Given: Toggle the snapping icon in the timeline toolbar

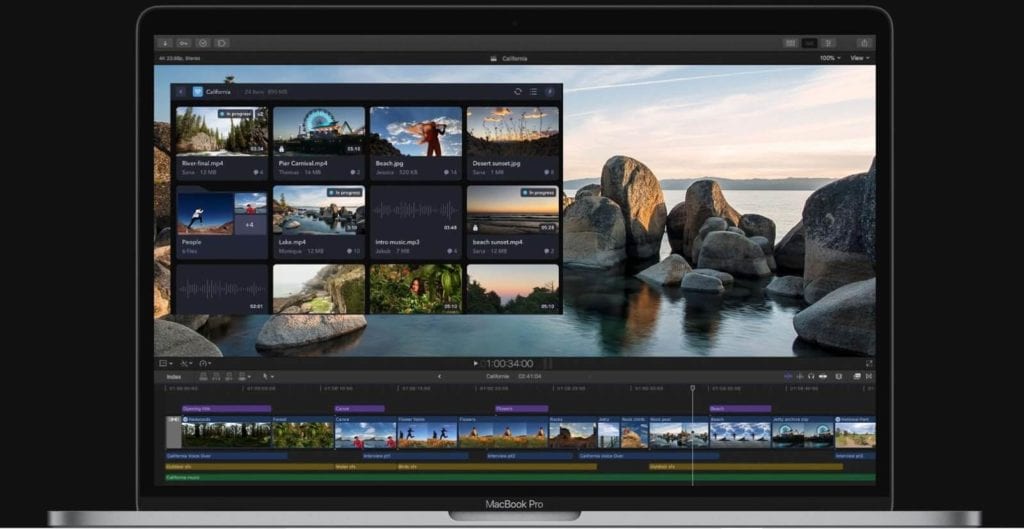Looking at the screenshot, I should pyautogui.click(x=823, y=377).
